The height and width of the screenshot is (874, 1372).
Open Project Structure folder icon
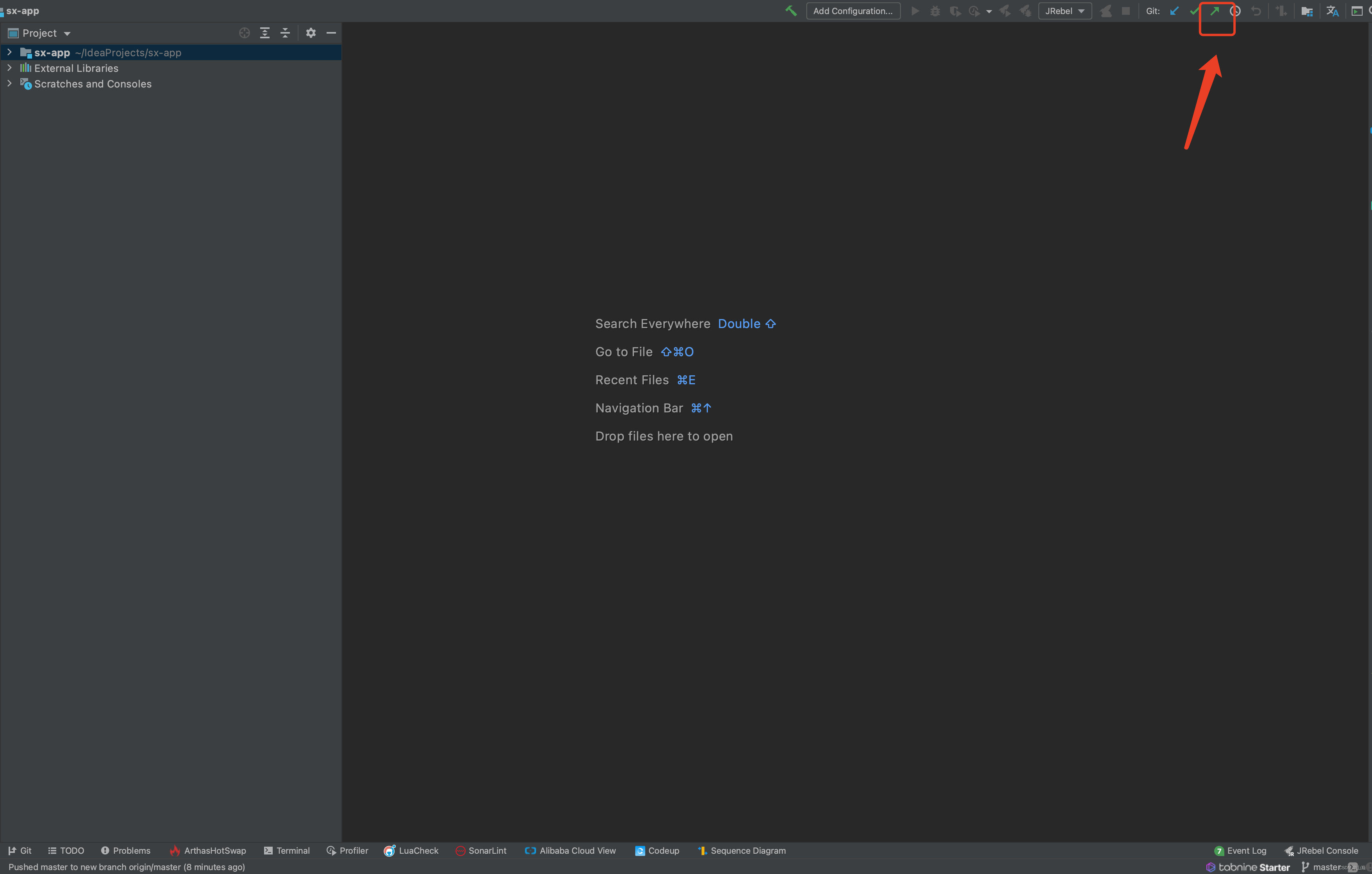1306,11
